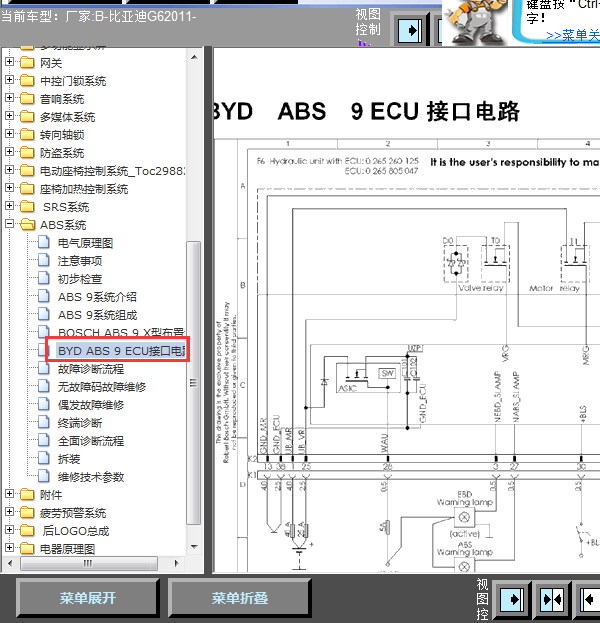
Task: Click the SRS系统 folder icon
Action: (x=27, y=206)
